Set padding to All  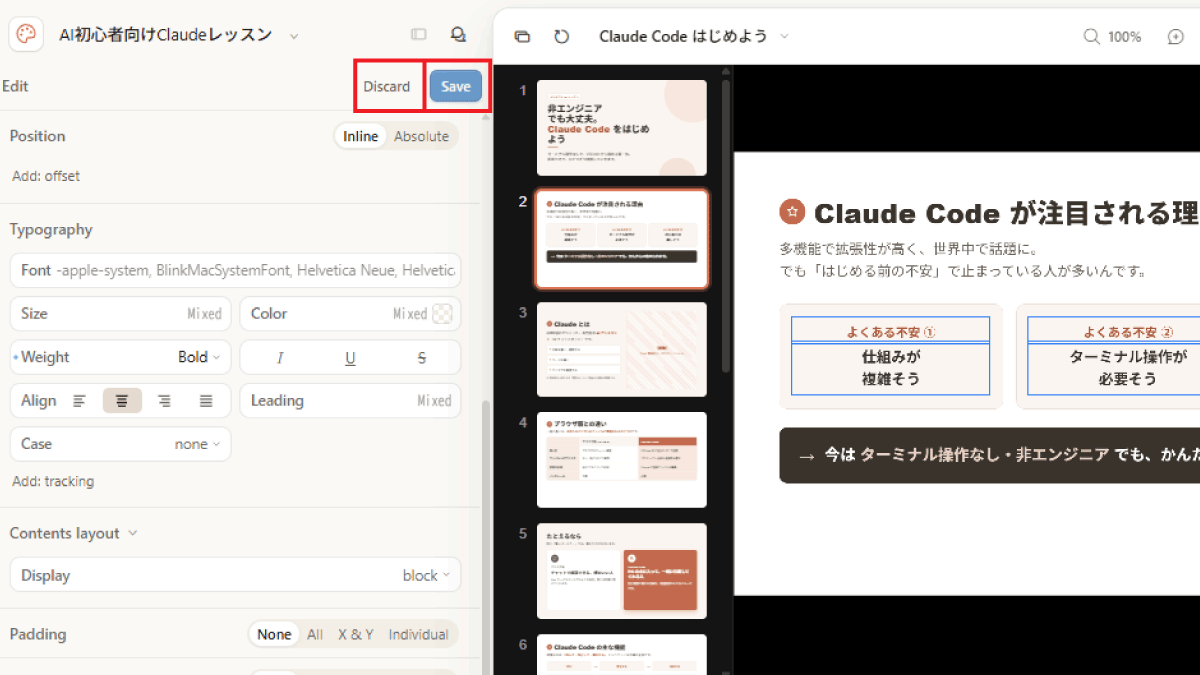315,634
